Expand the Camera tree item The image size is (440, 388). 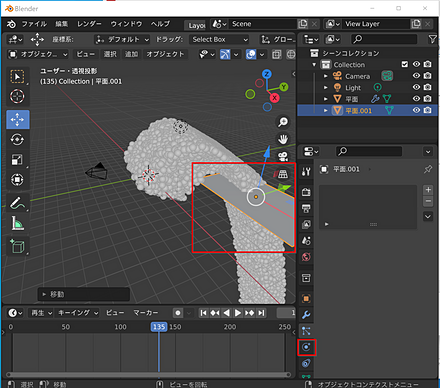(x=326, y=76)
